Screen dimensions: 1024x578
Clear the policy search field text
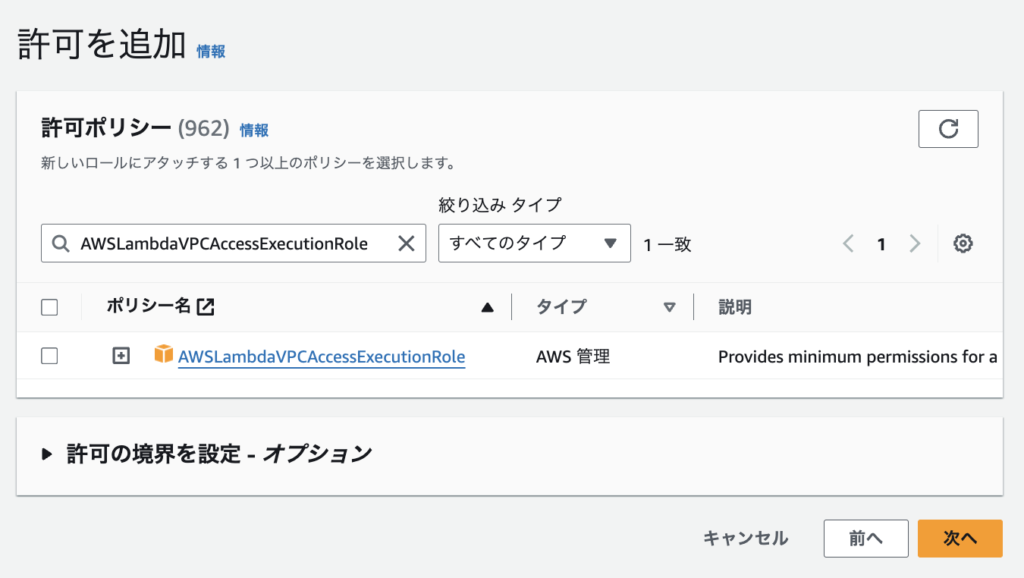(406, 244)
